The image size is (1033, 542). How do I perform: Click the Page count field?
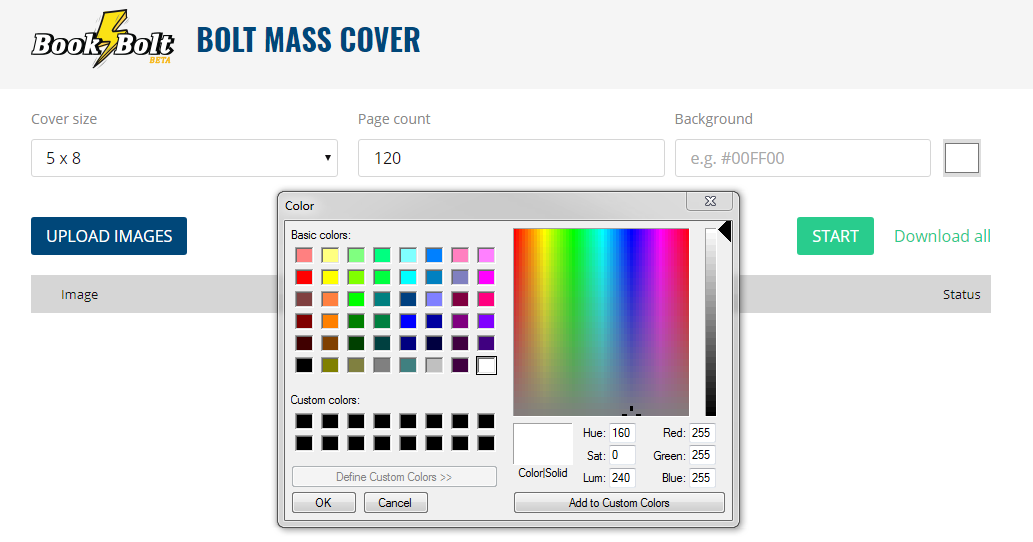pos(511,158)
